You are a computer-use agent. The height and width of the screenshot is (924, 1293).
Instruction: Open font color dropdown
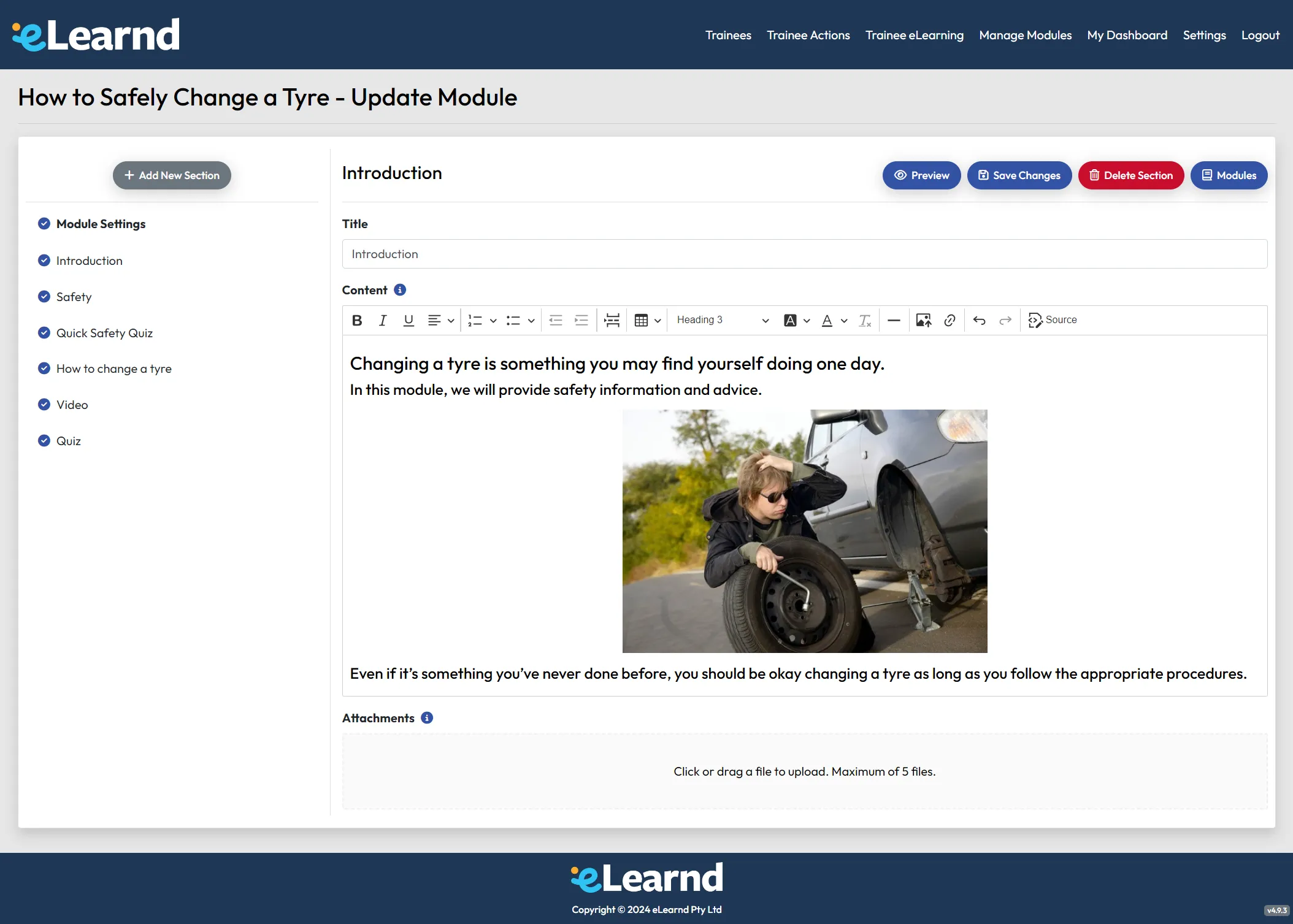[834, 320]
